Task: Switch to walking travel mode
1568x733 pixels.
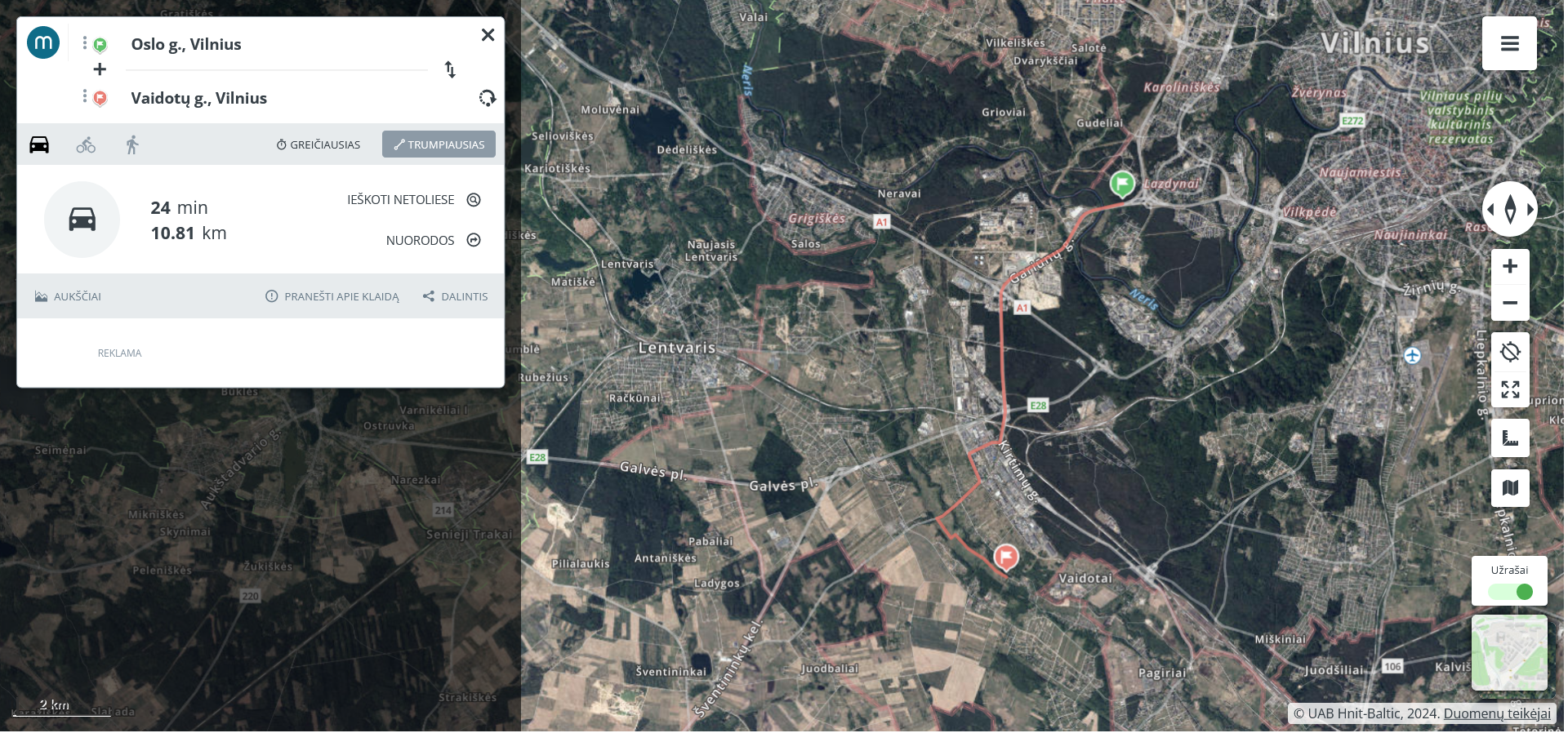Action: (x=132, y=145)
